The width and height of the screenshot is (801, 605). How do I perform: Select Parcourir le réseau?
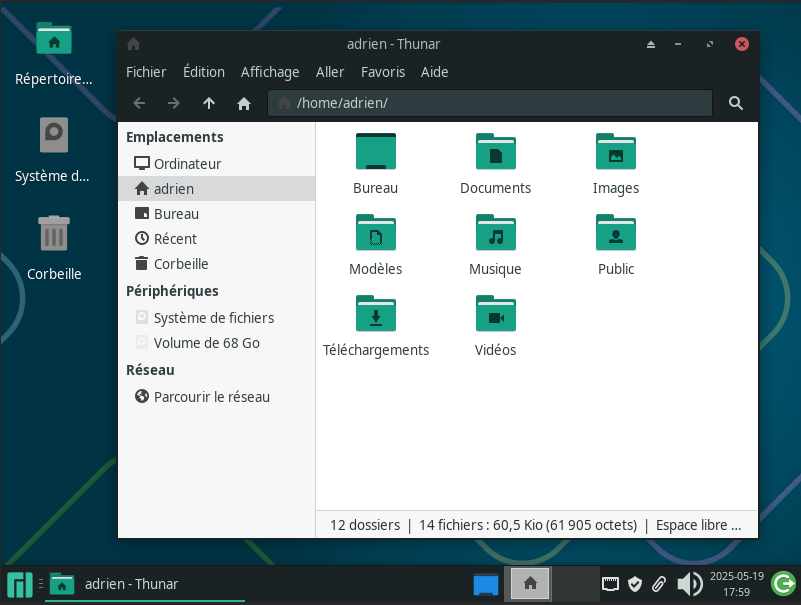click(x=217, y=397)
